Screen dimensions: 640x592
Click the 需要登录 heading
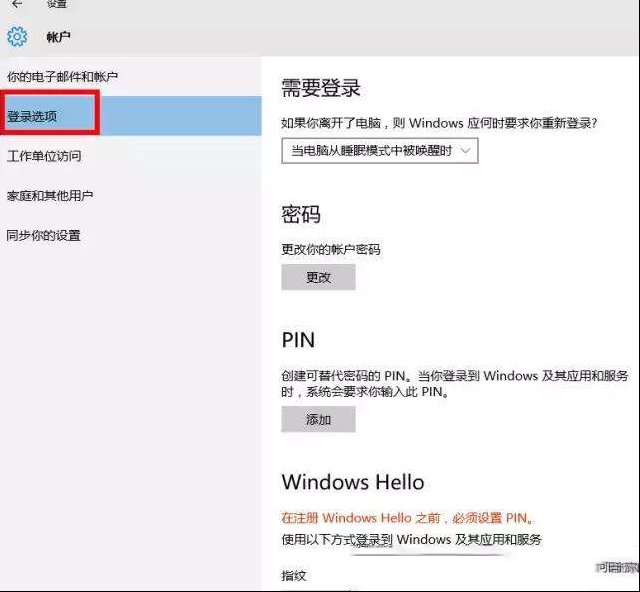click(321, 88)
